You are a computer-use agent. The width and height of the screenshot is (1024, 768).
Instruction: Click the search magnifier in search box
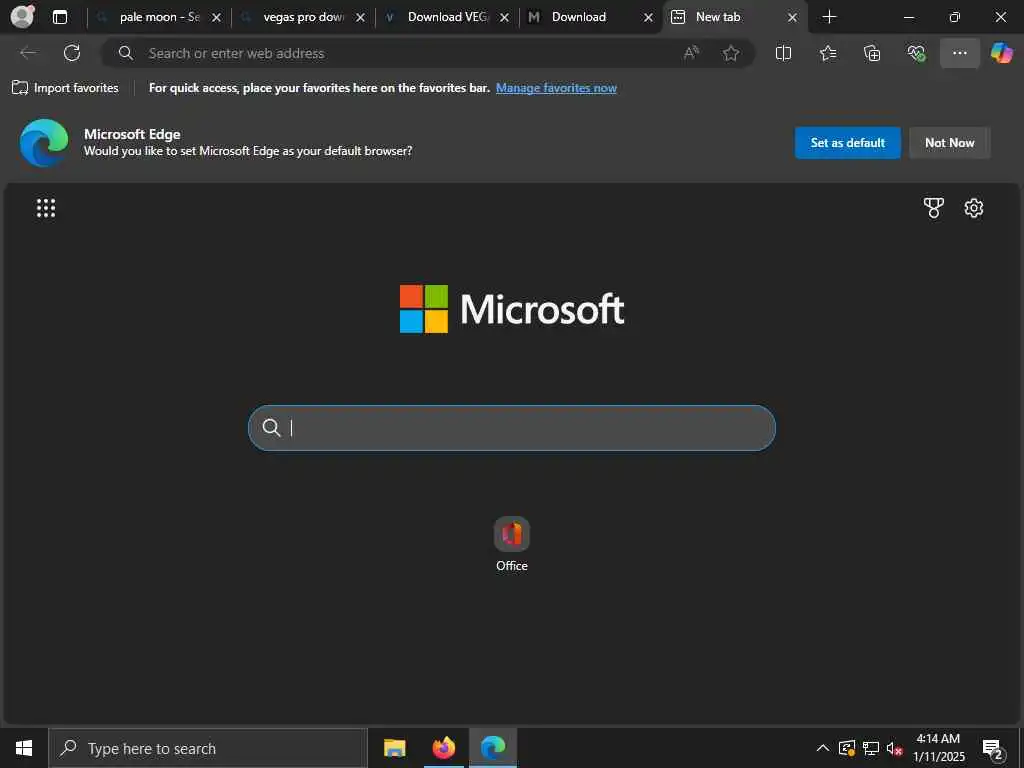click(x=271, y=428)
